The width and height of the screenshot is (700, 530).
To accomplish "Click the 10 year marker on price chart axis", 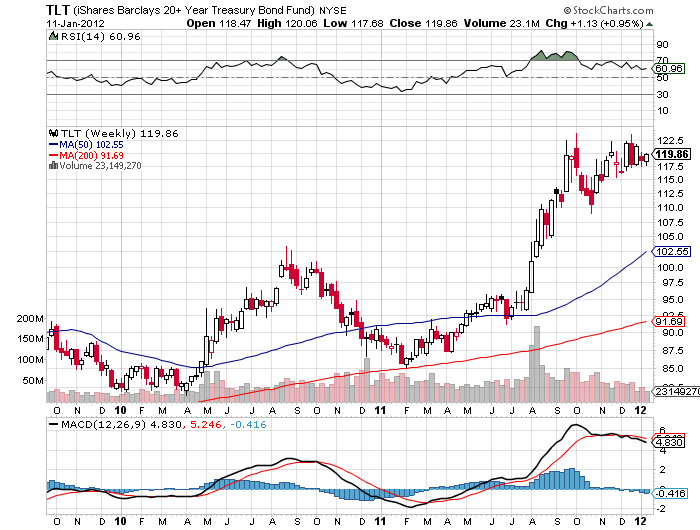I will point(120,410).
